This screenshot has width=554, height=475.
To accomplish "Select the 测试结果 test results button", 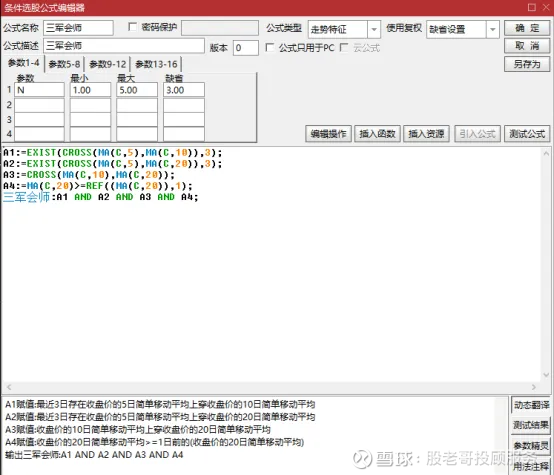I will (x=531, y=425).
